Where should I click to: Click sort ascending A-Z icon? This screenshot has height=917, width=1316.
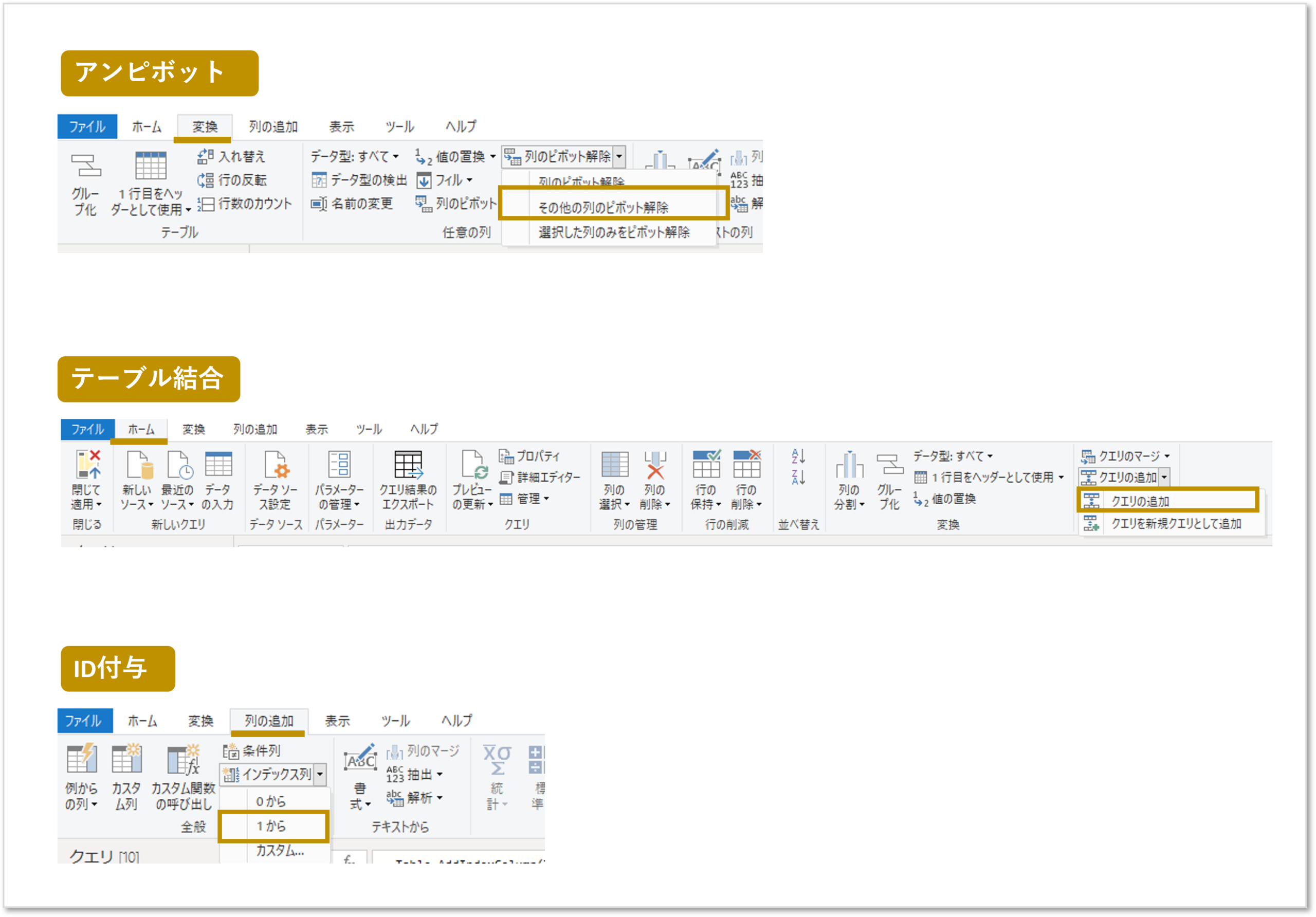798,456
